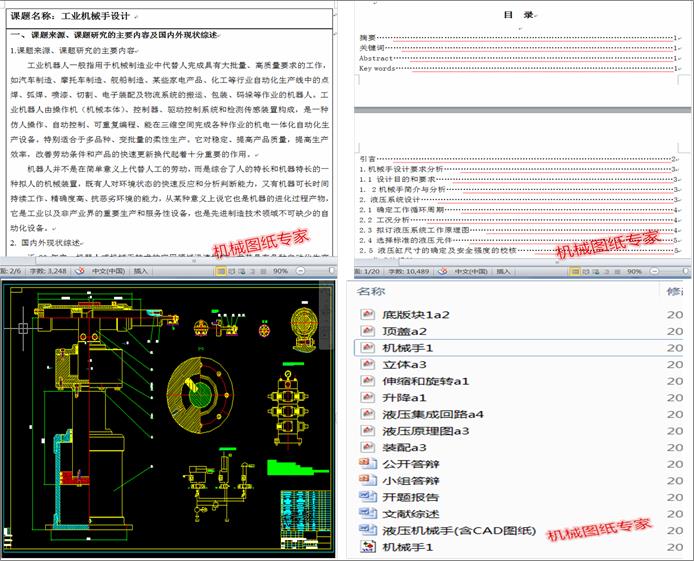Viewport: 694px width, 561px height.
Task: Toggle 插入 insert mode in right Word status bar
Action: [503, 271]
